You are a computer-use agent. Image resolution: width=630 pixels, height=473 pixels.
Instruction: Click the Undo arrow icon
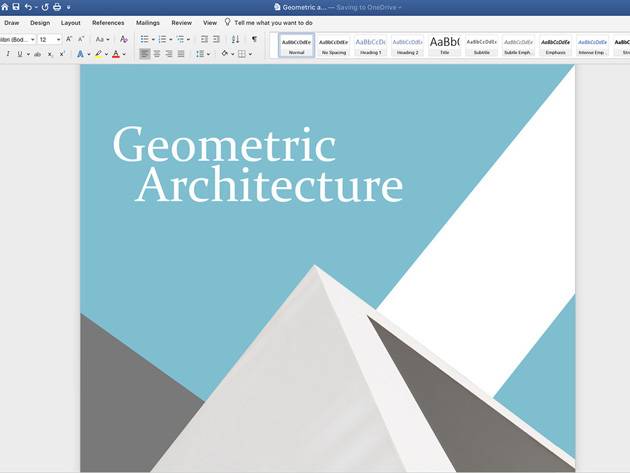pos(28,7)
